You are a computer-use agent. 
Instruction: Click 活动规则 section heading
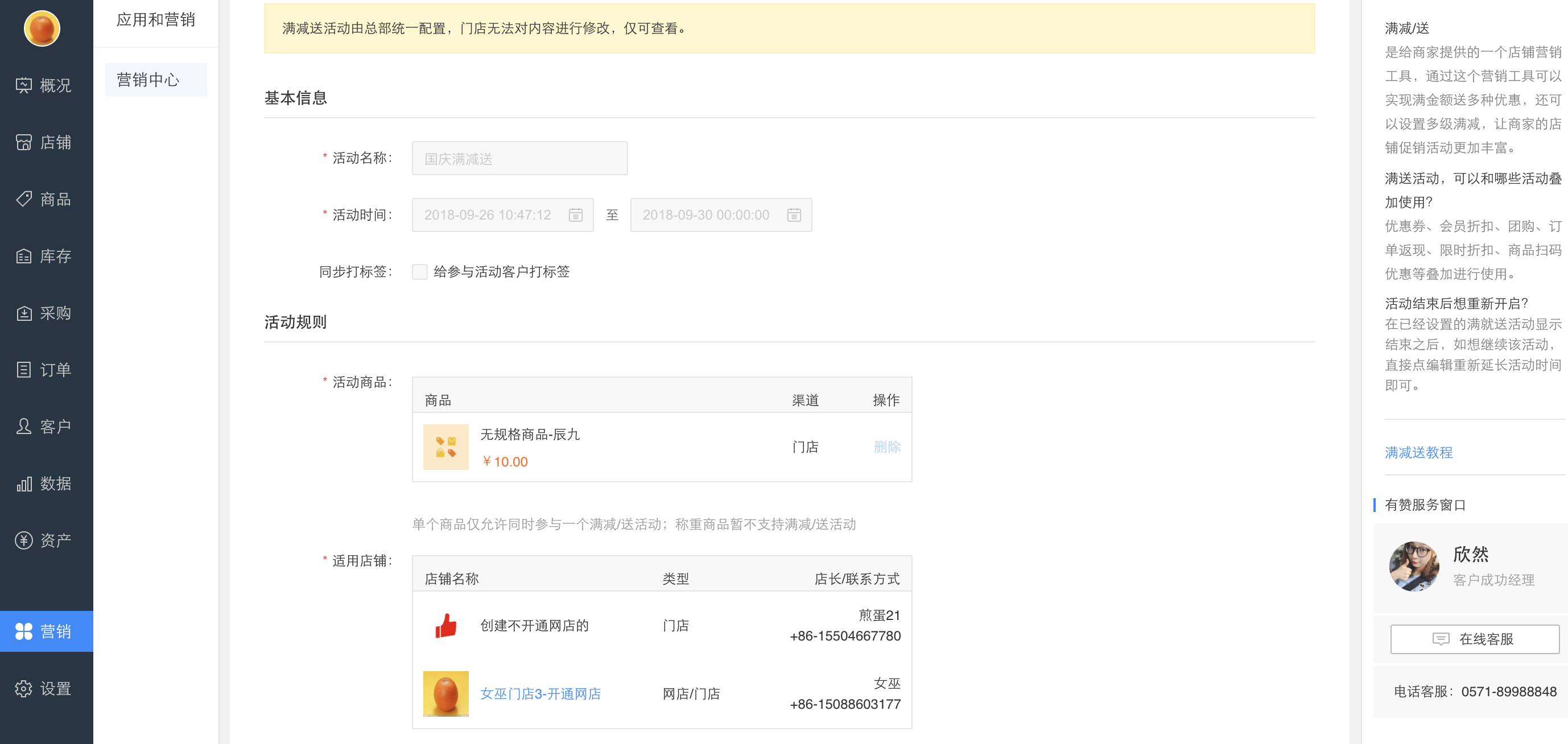click(295, 322)
